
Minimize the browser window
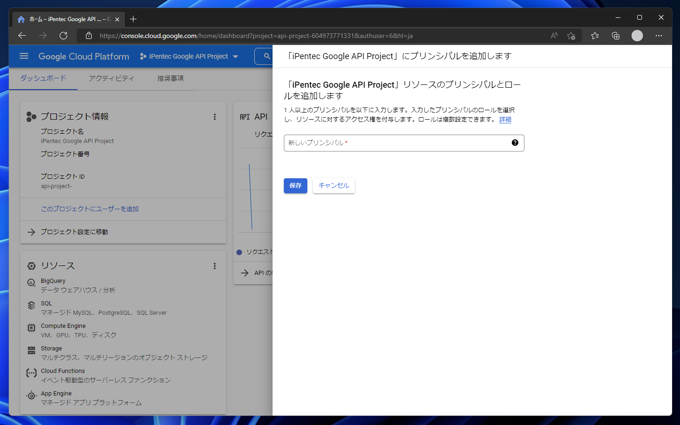pyautogui.click(x=618, y=18)
